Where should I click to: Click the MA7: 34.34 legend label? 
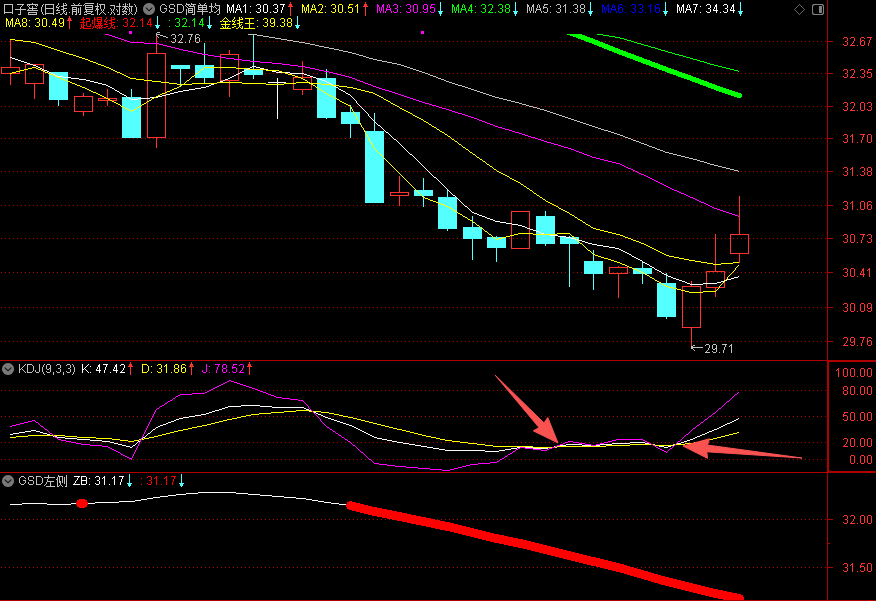711,9
